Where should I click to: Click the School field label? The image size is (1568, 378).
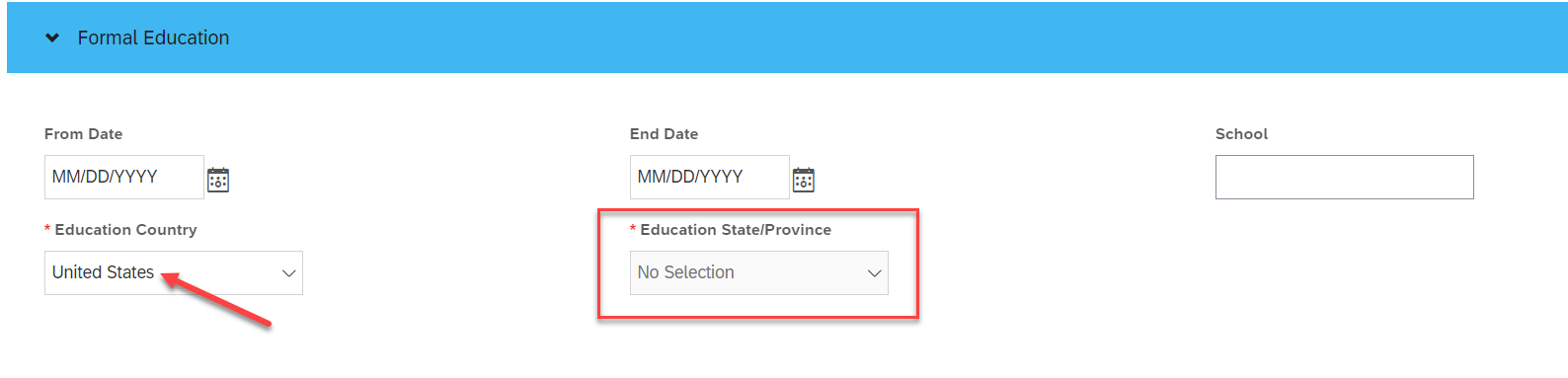point(1241,134)
